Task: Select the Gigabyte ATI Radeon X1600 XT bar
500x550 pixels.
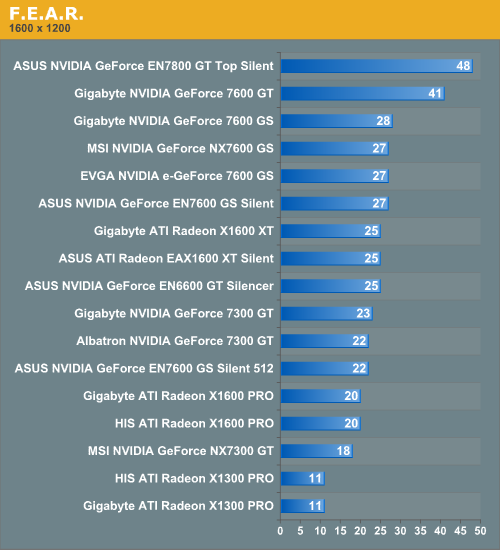Action: (x=331, y=231)
